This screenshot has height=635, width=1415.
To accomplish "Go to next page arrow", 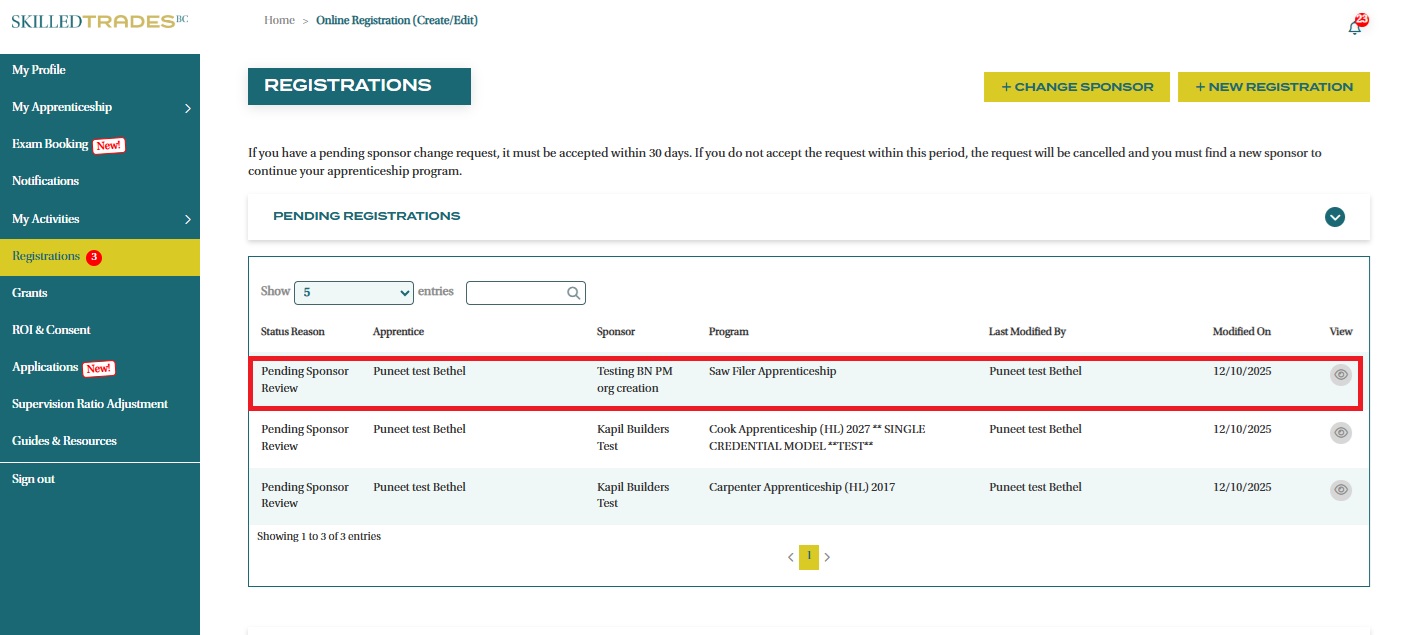I will click(827, 557).
